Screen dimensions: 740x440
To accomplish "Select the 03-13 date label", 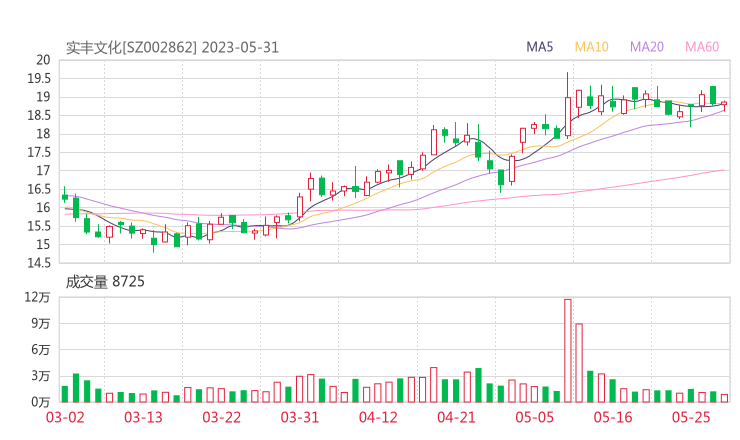I will tap(142, 417).
